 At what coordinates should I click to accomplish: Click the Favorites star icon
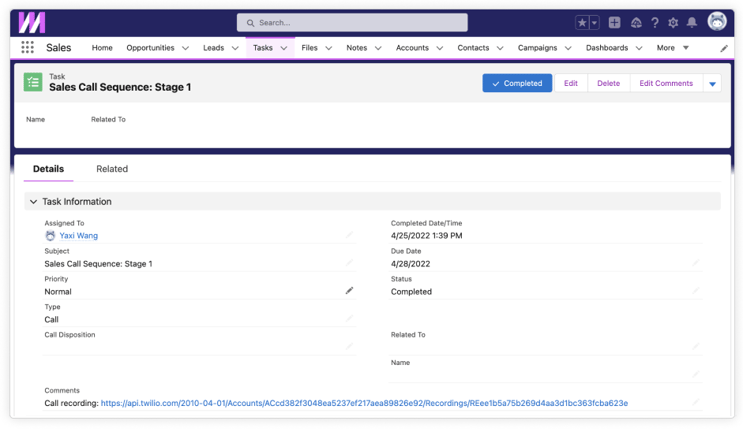(582, 23)
